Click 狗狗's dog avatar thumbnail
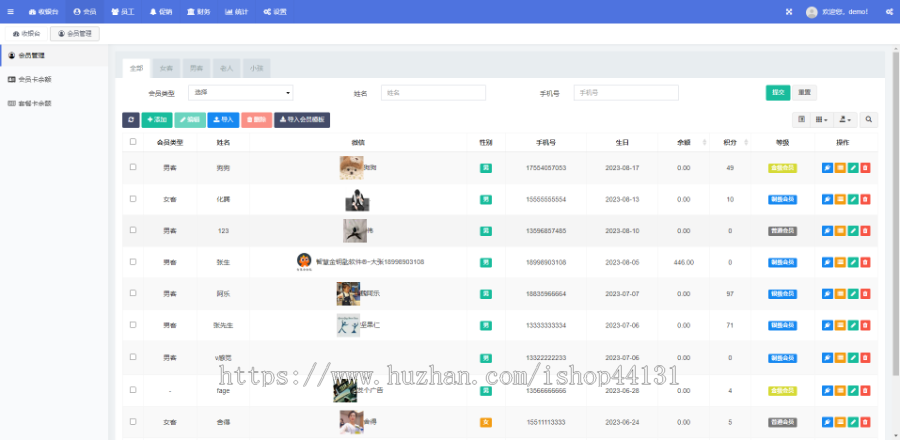Screen dimensions: 900x440 [351, 168]
